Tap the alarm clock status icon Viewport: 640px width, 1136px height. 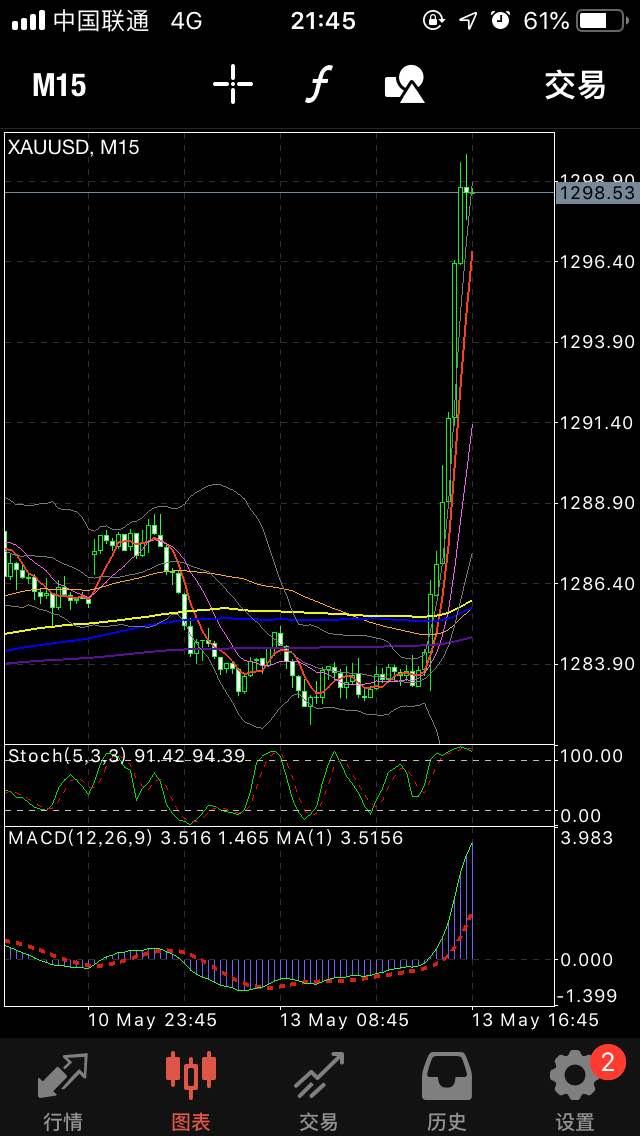pyautogui.click(x=500, y=21)
